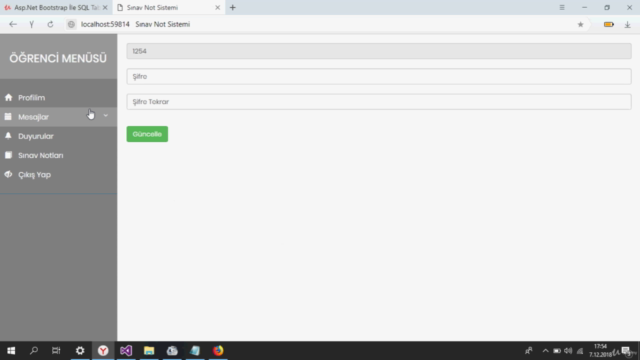Click the Çıkış Yap icon
640x360 pixels.
(8, 174)
